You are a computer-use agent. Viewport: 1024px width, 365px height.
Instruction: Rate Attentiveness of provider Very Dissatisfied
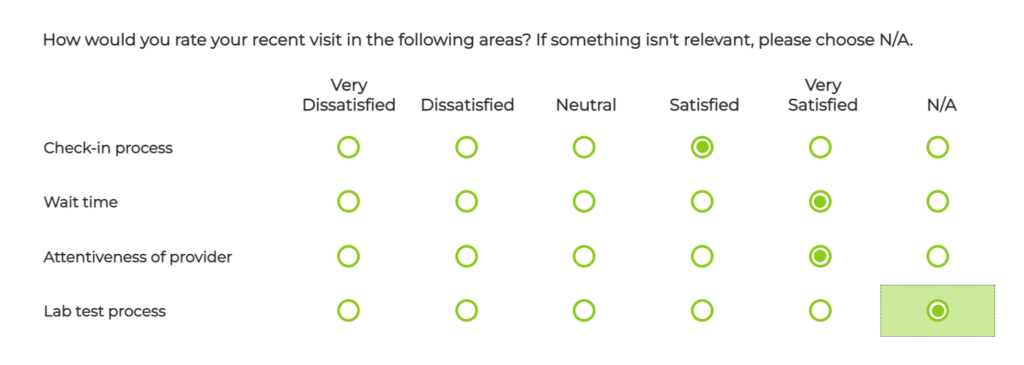(349, 257)
